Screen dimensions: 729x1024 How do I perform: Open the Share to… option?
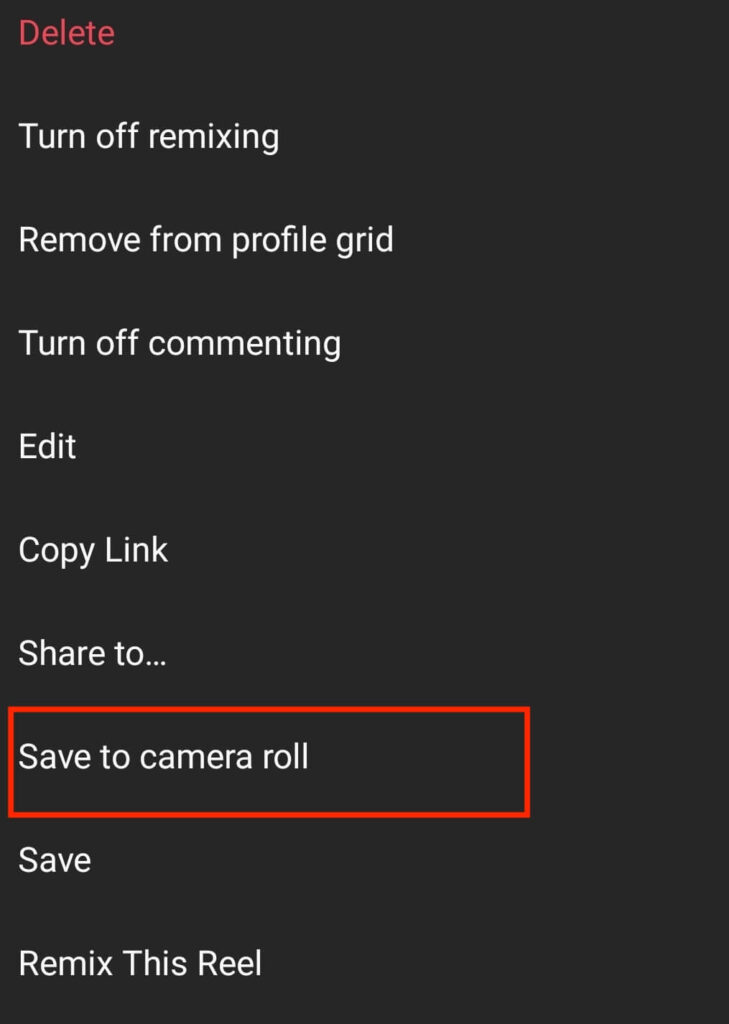[93, 653]
